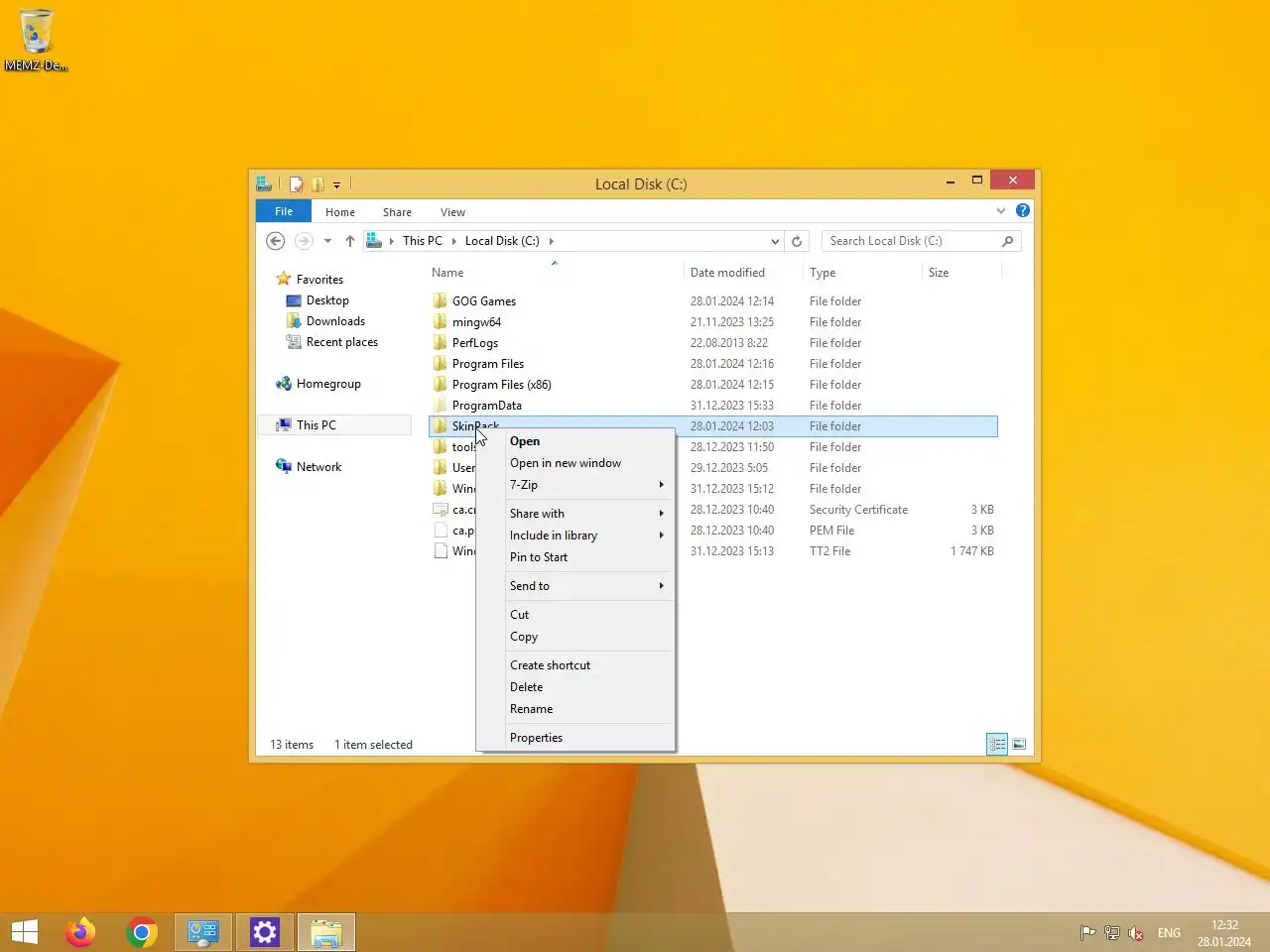Go back with the Back arrow
The height and width of the screenshot is (952, 1270).
click(276, 241)
